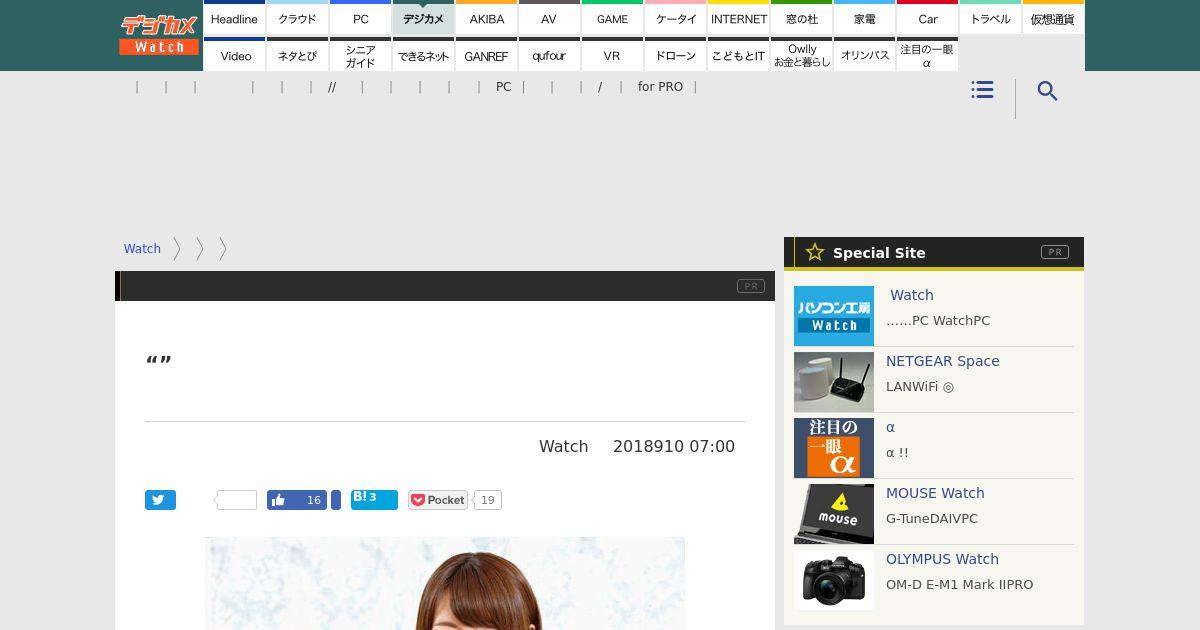The image size is (1200, 630).
Task: Click the α sidebar title link
Action: (890, 427)
